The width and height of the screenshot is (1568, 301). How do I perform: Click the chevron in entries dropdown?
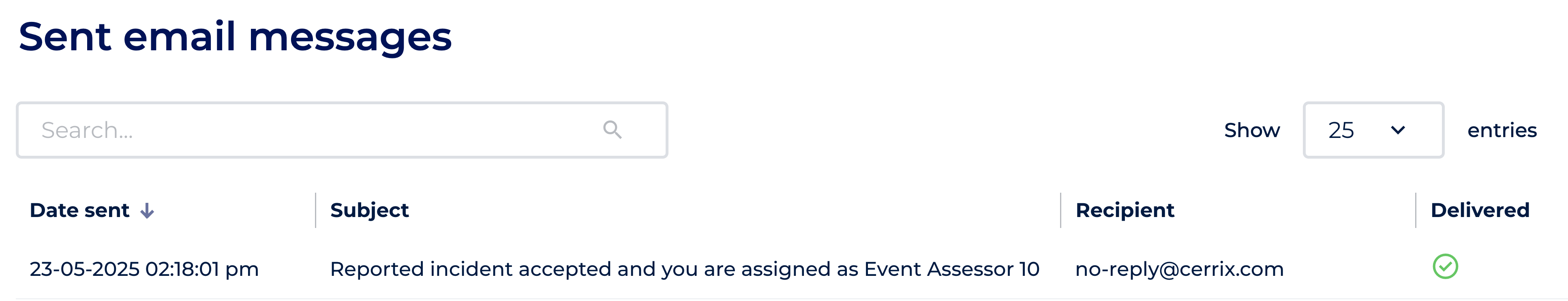point(1398,130)
